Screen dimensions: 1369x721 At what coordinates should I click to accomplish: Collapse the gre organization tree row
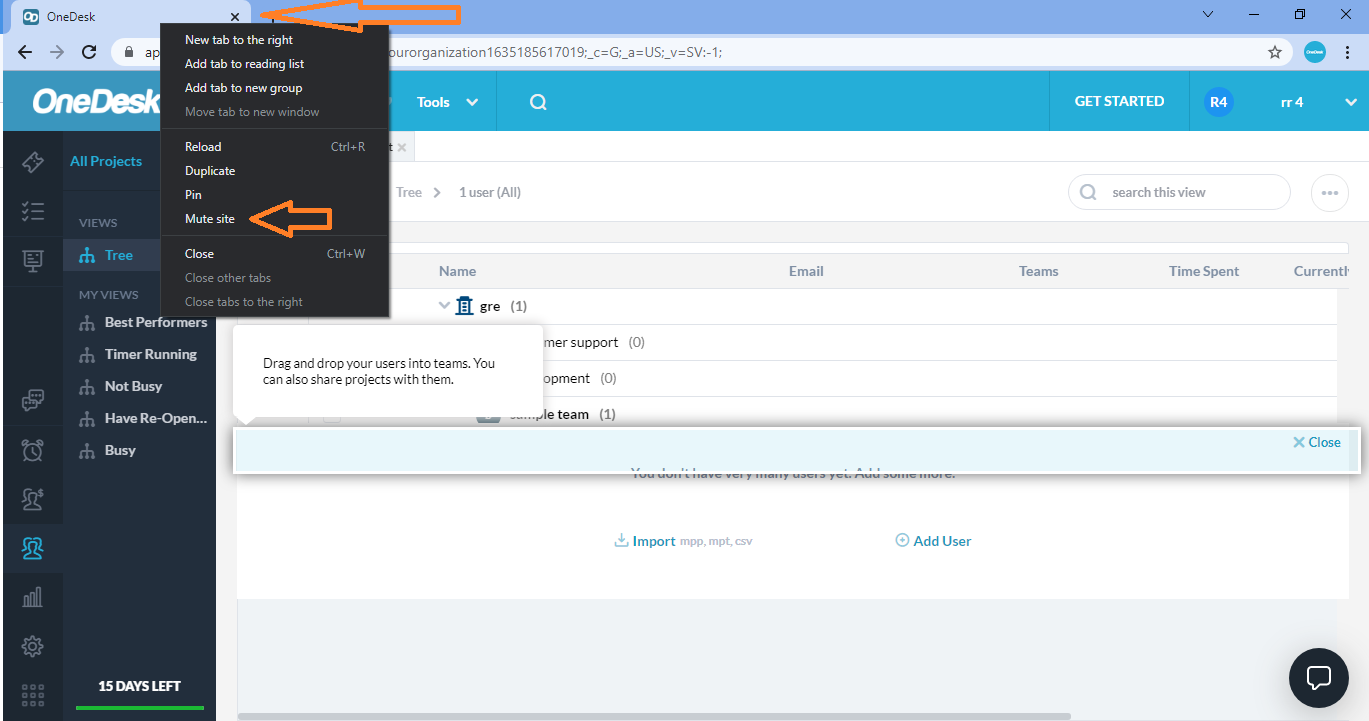(445, 306)
